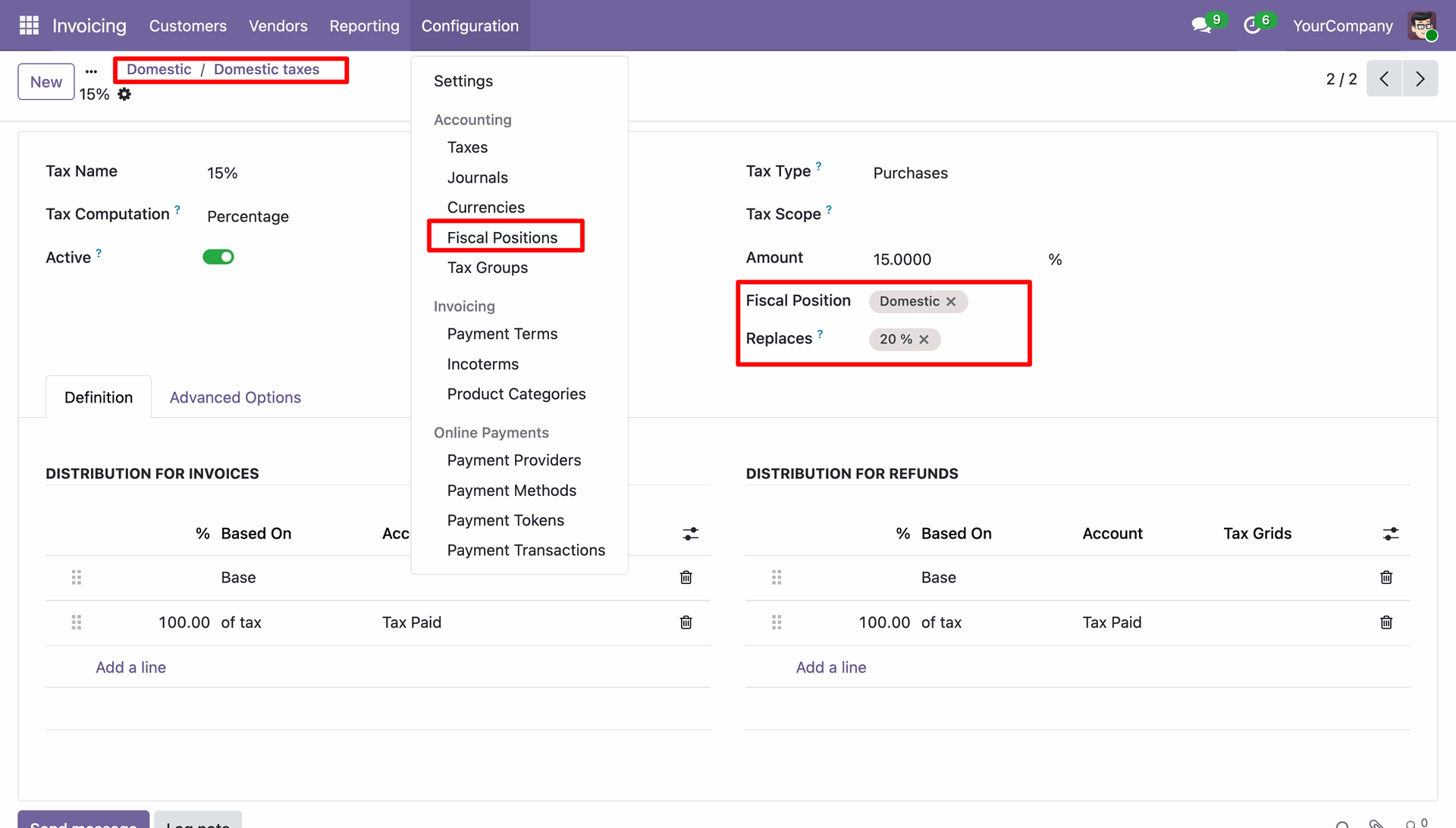Select Fiscal Positions from the Configuration menu

502,237
